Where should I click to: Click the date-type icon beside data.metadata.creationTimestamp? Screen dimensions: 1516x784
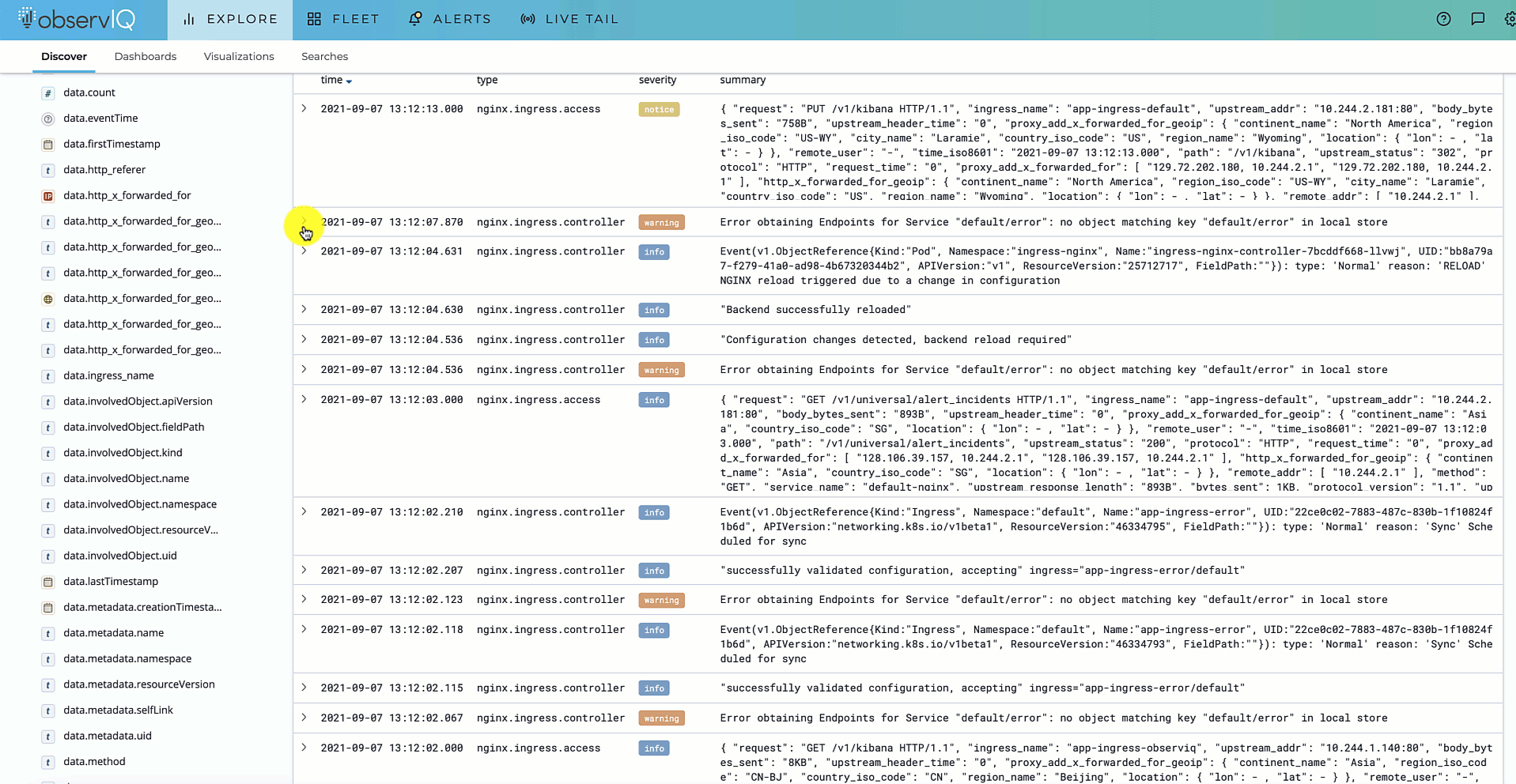click(48, 608)
